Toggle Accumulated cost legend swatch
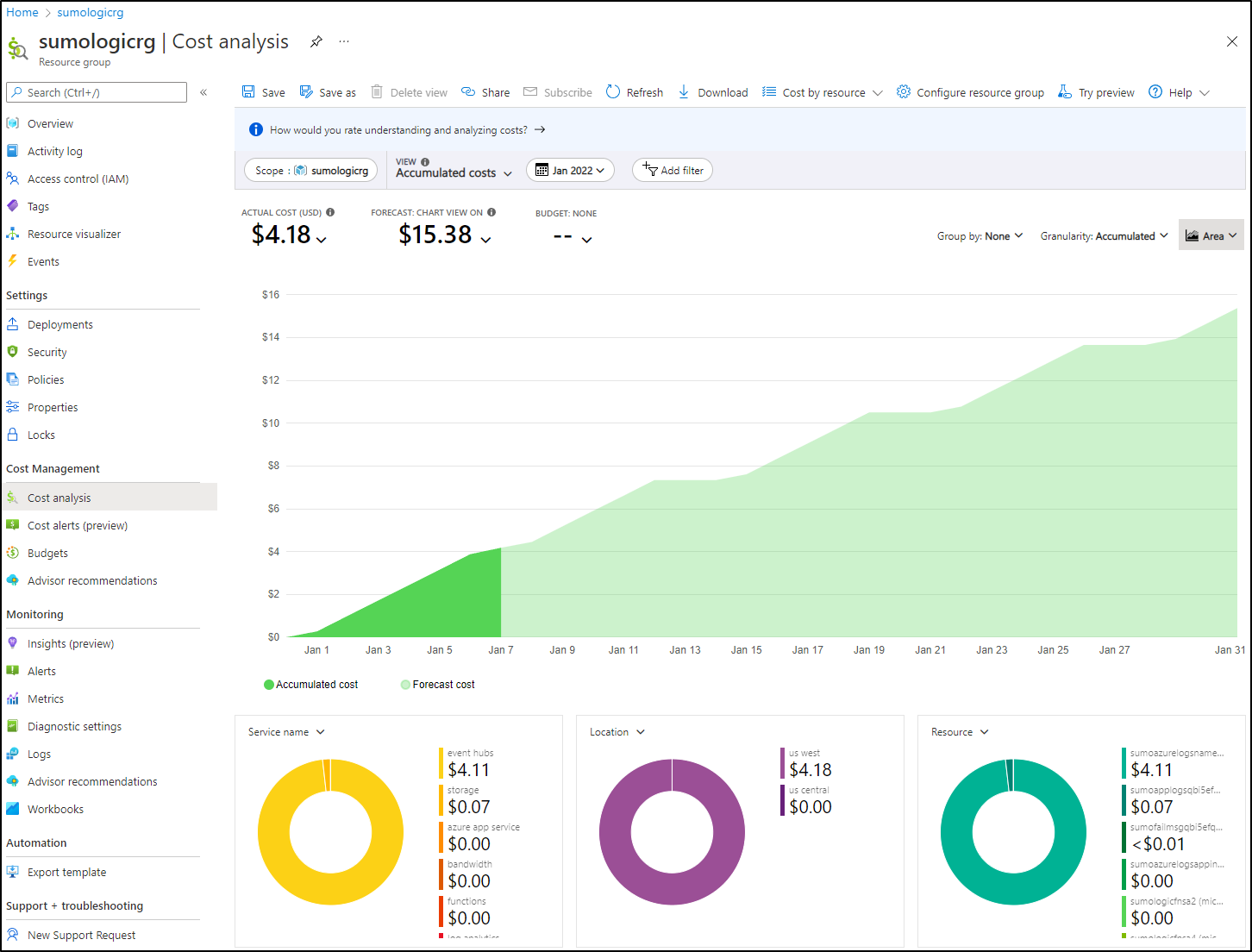Screen dimensions: 1252x952 (x=269, y=685)
